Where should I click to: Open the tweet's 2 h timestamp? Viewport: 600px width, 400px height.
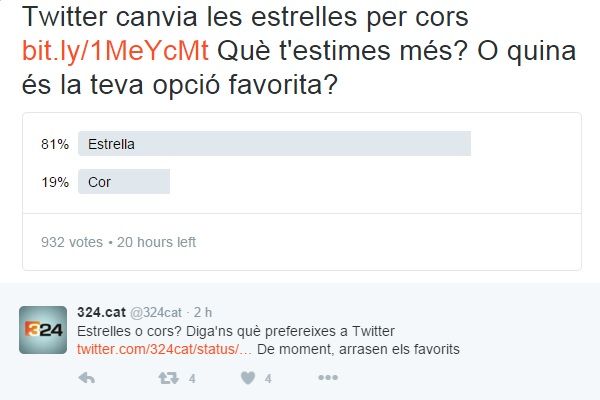click(204, 313)
